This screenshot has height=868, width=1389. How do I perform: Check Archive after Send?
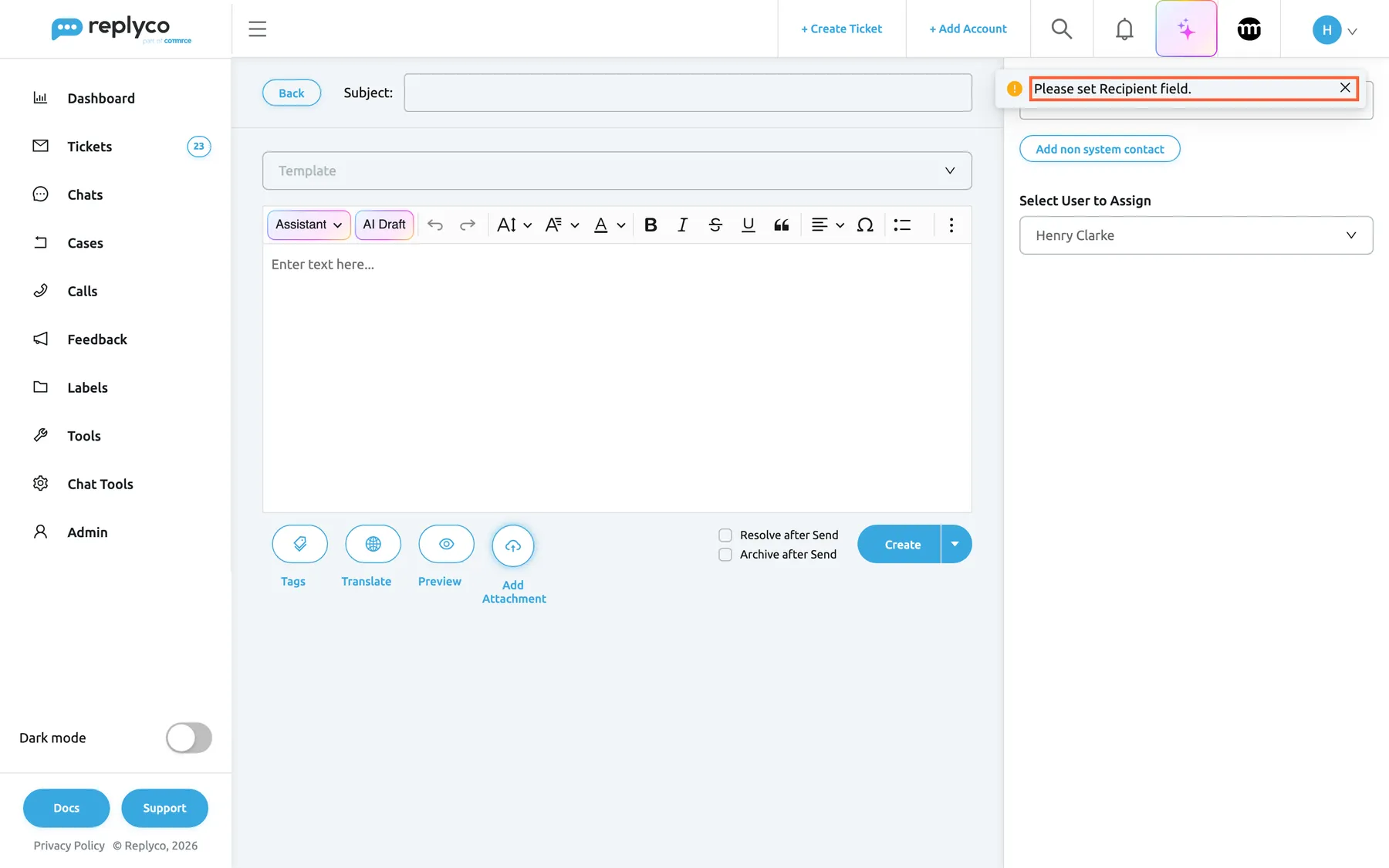click(x=725, y=554)
